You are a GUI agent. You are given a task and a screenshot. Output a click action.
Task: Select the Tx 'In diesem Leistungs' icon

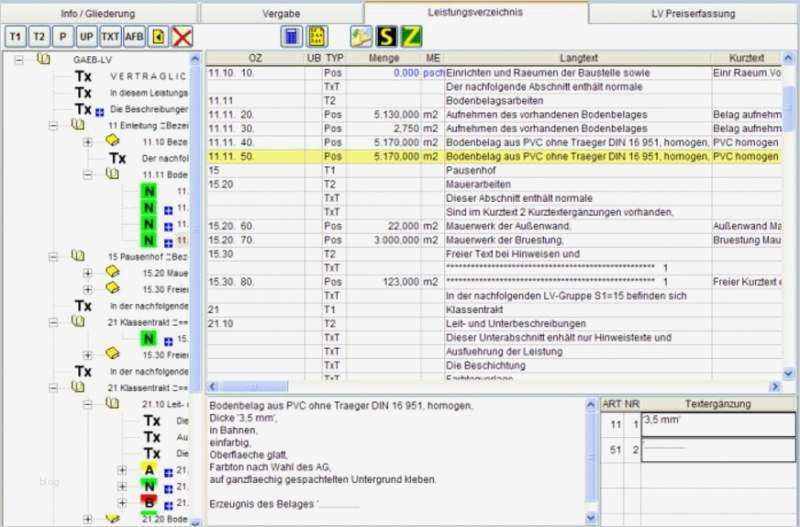[x=83, y=93]
